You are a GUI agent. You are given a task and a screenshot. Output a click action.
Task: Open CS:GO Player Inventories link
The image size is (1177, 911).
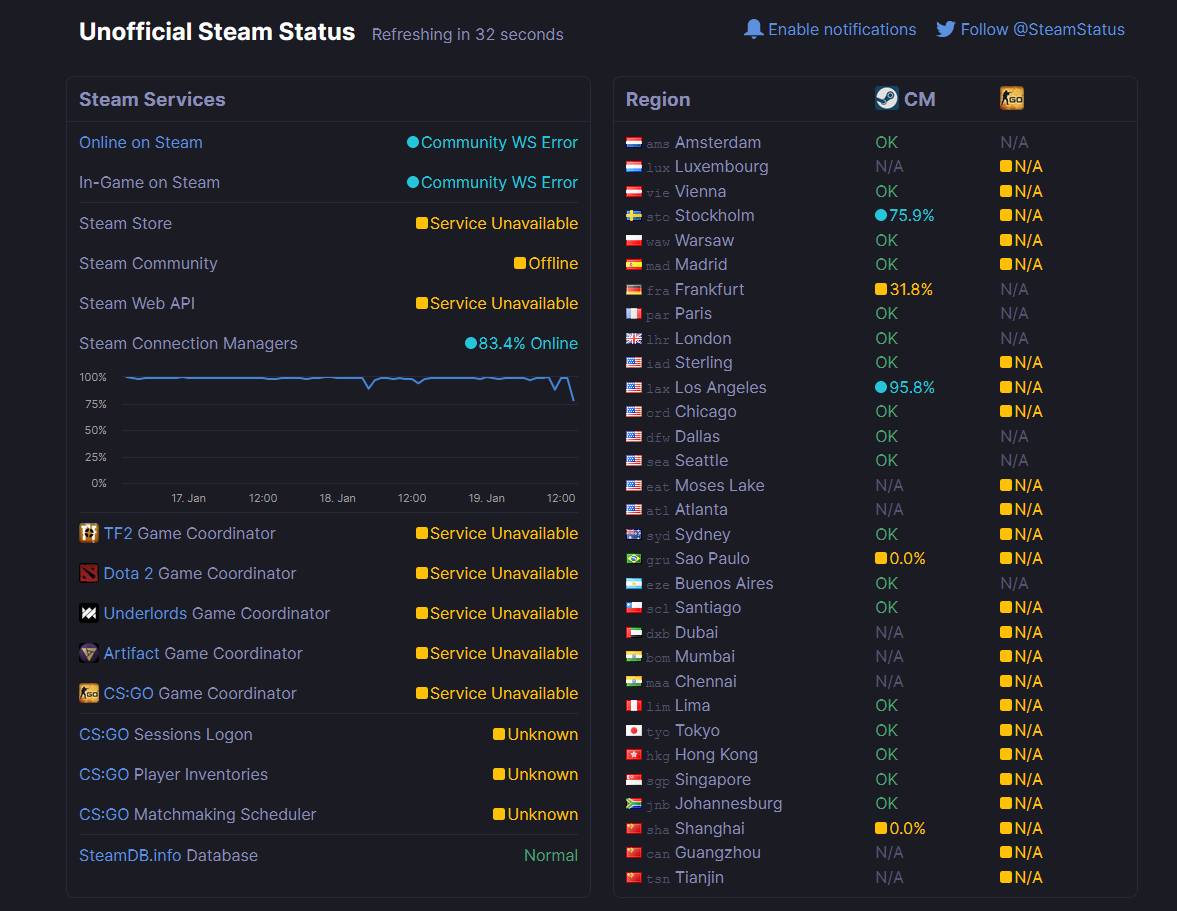(173, 774)
